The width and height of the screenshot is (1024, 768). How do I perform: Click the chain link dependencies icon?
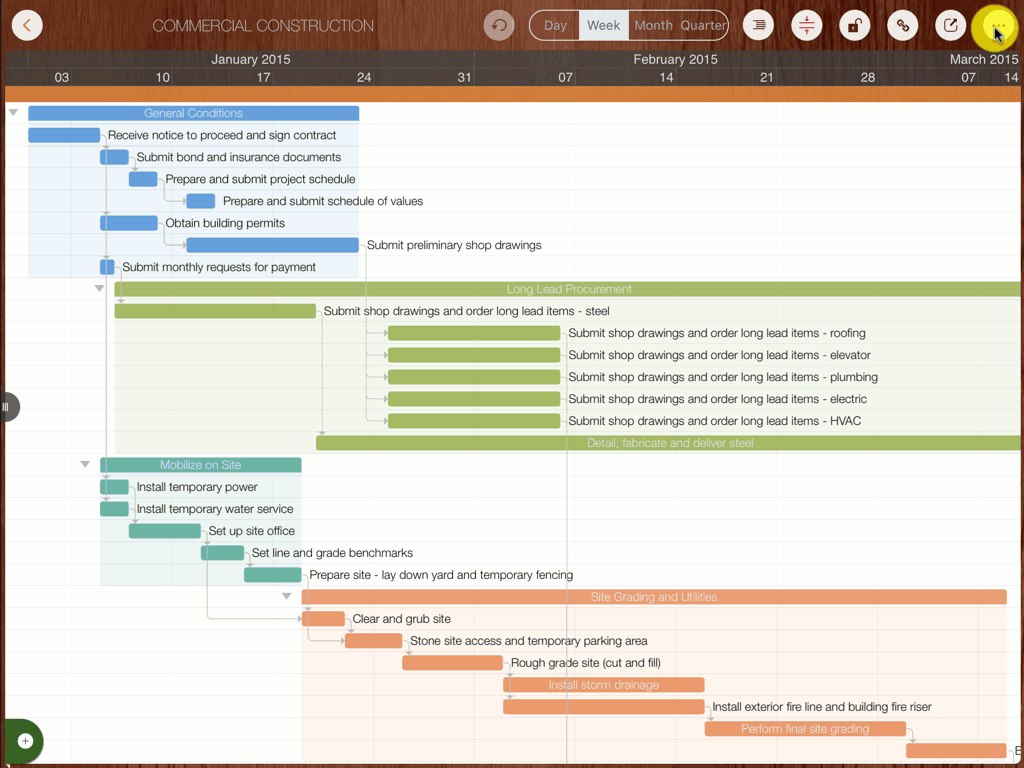902,26
